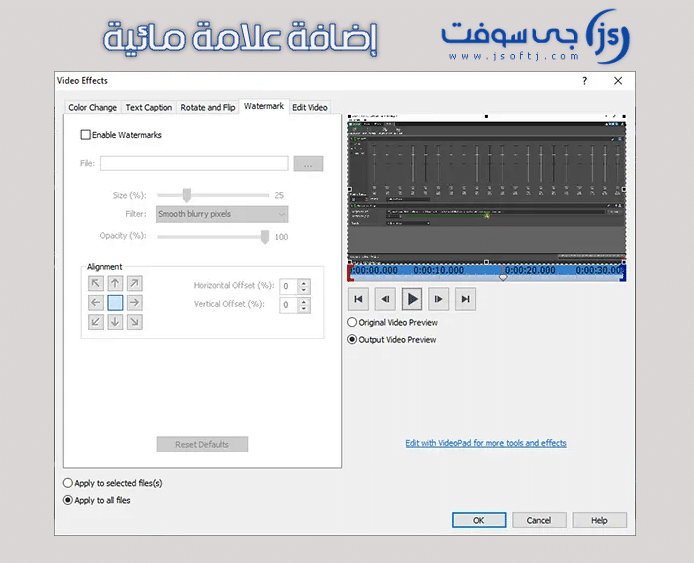Viewport: 694px width, 563px height.
Task: Jump to end of video preview
Action: pos(465,299)
